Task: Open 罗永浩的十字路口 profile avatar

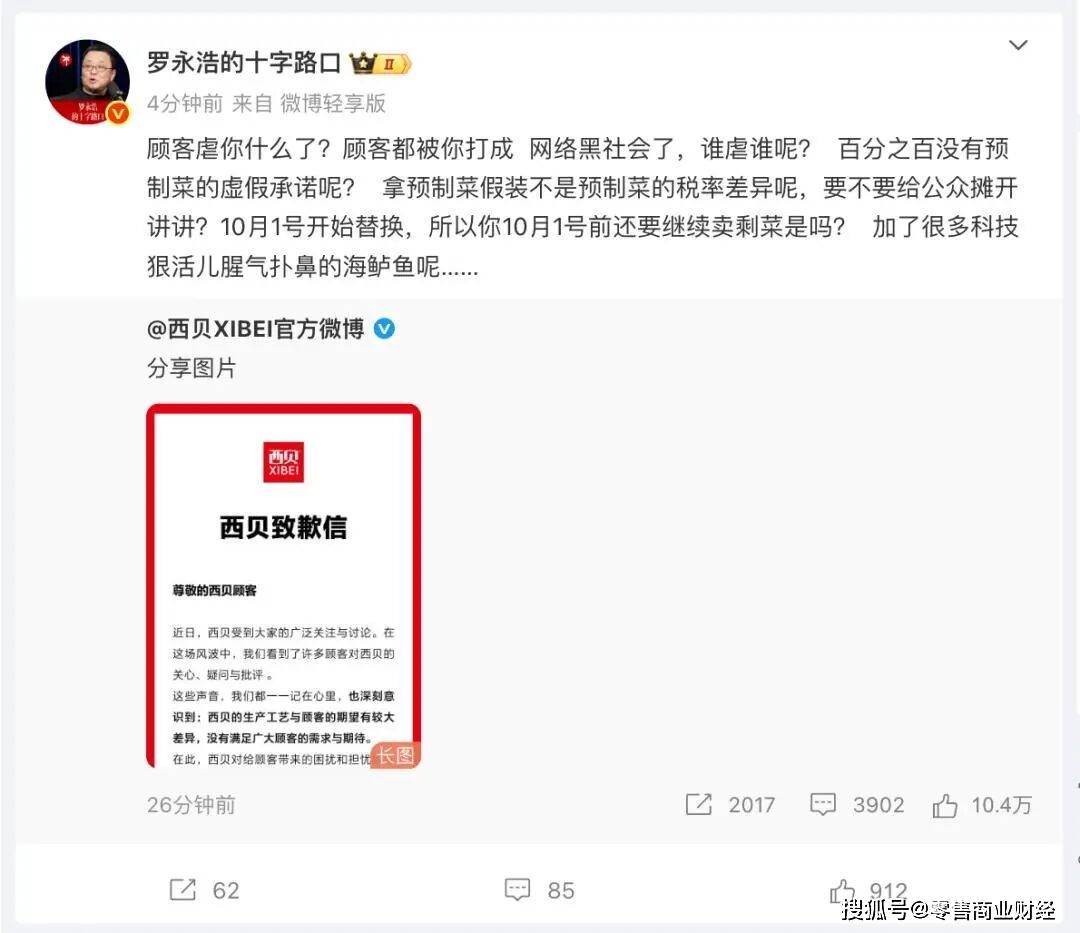Action: [87, 82]
